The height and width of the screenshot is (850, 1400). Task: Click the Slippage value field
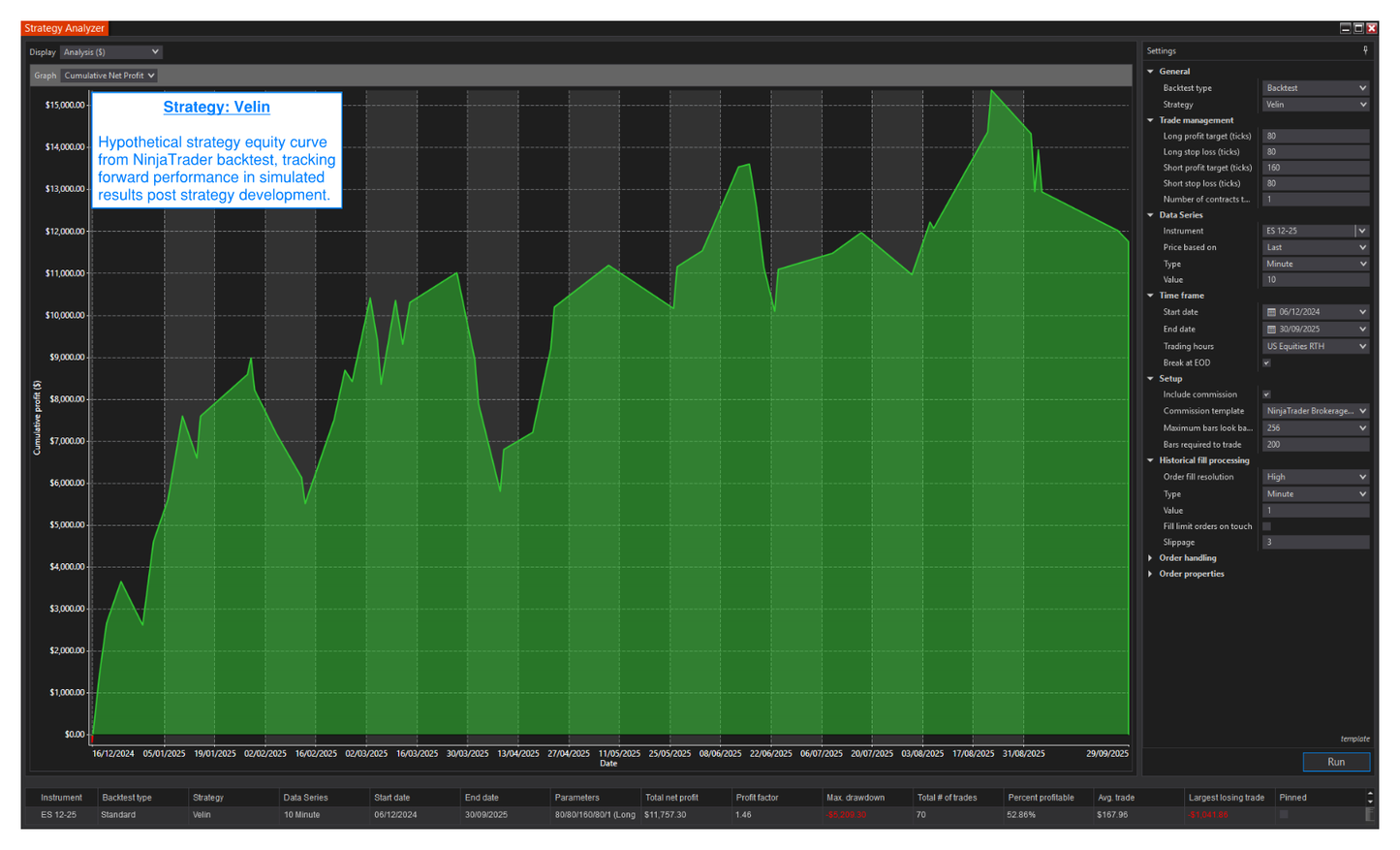pyautogui.click(x=1315, y=543)
